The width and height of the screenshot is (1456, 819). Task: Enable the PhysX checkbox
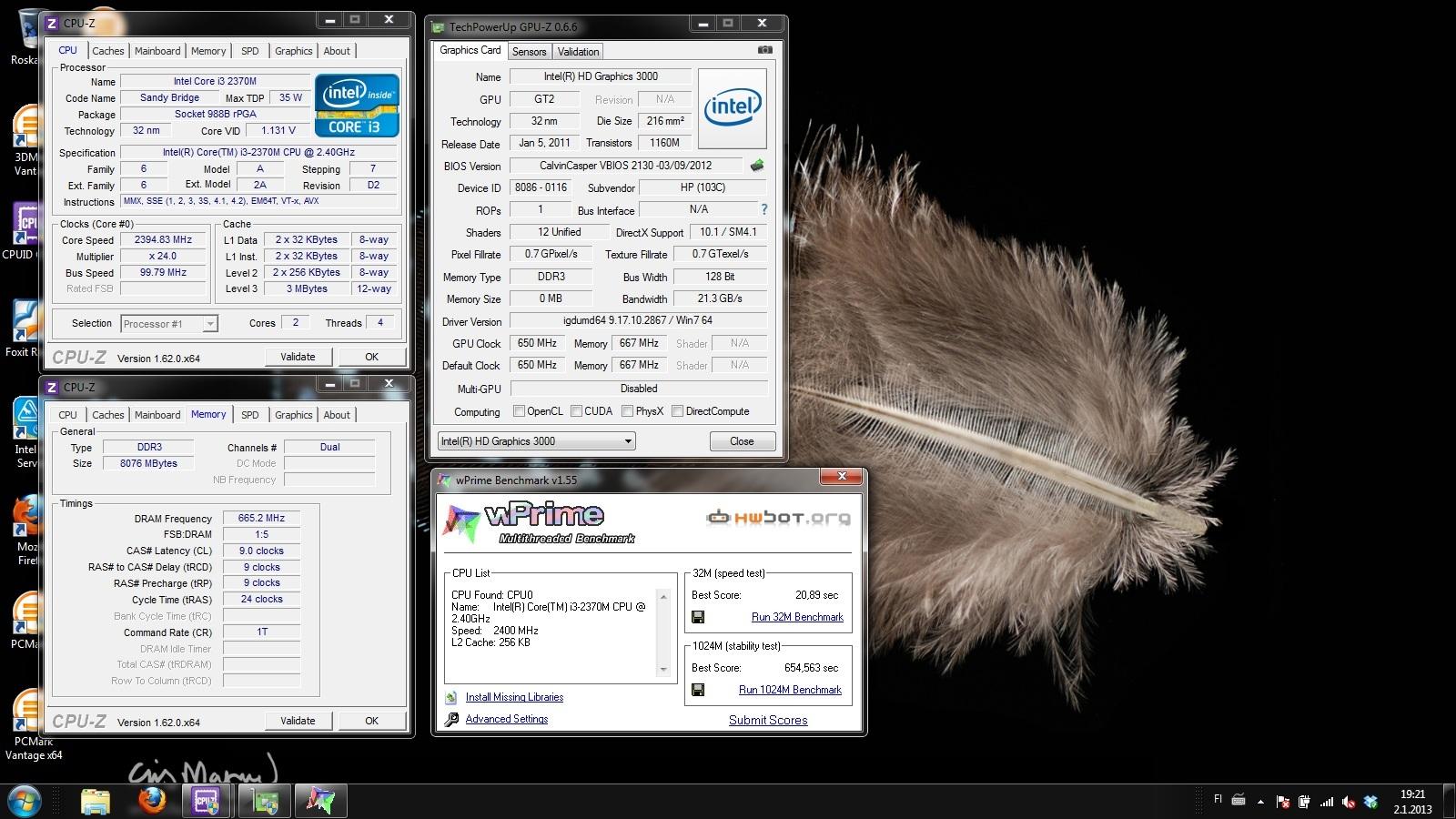click(x=627, y=411)
